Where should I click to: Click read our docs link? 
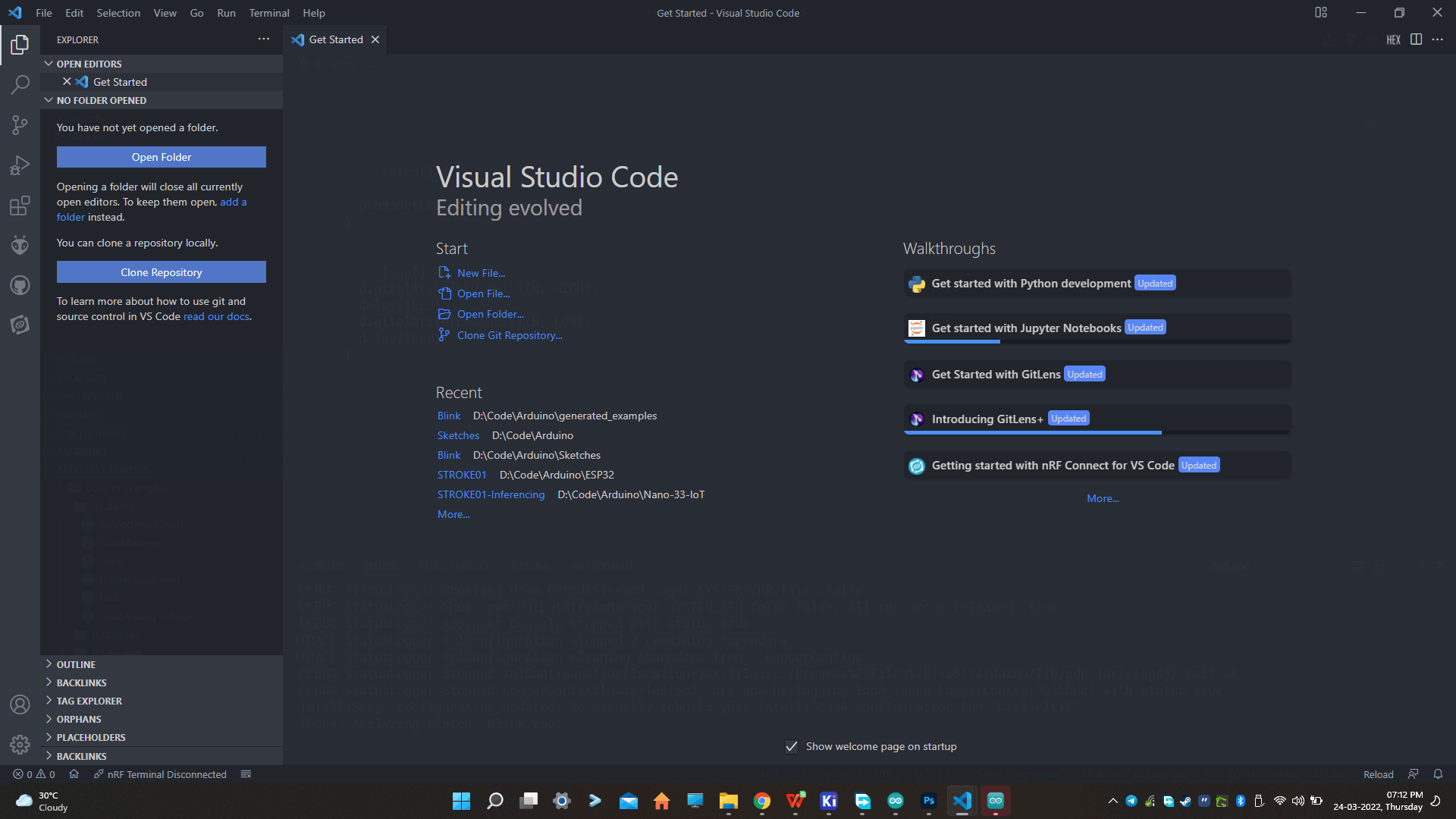pos(216,316)
